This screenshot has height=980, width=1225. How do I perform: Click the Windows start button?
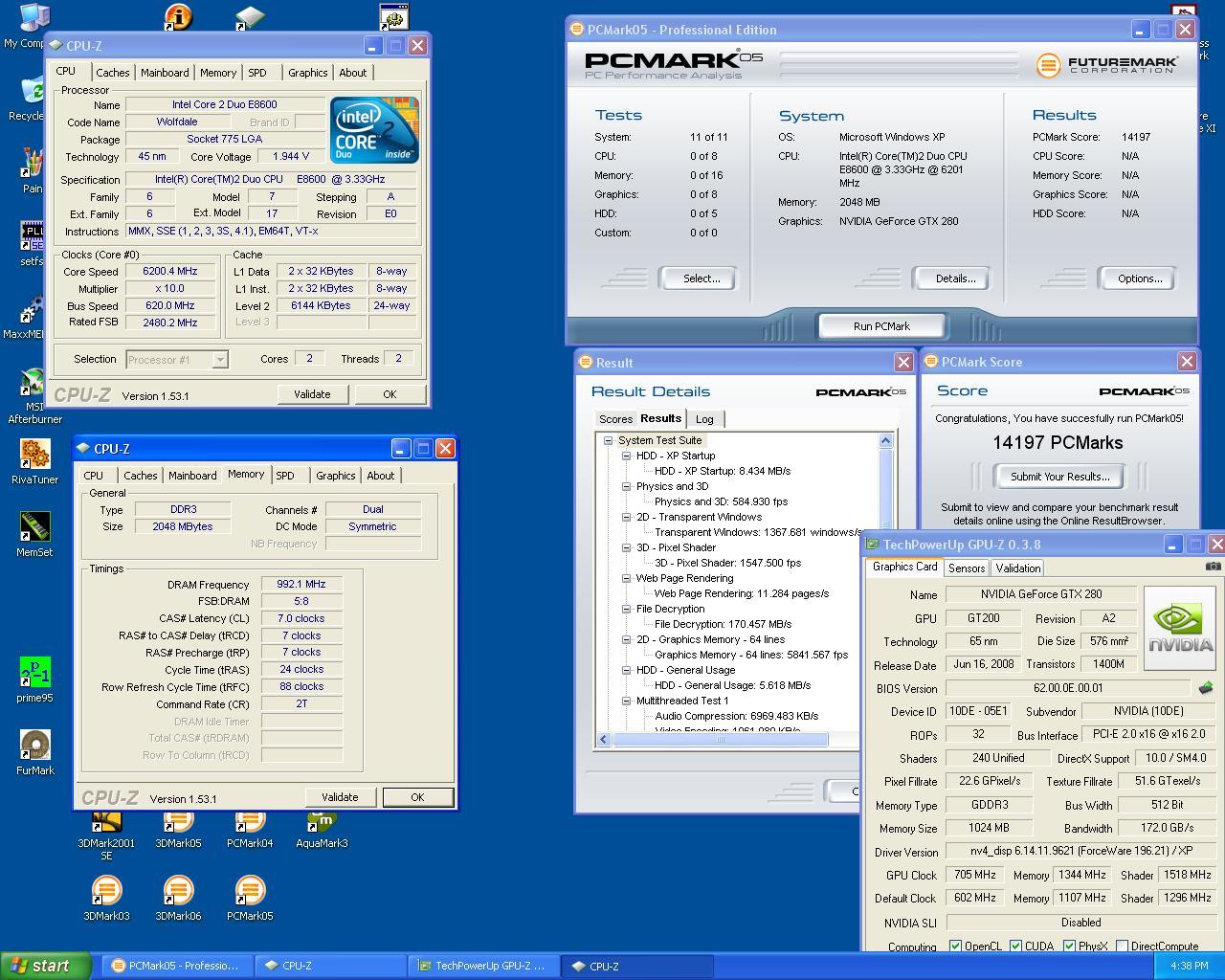[x=46, y=966]
